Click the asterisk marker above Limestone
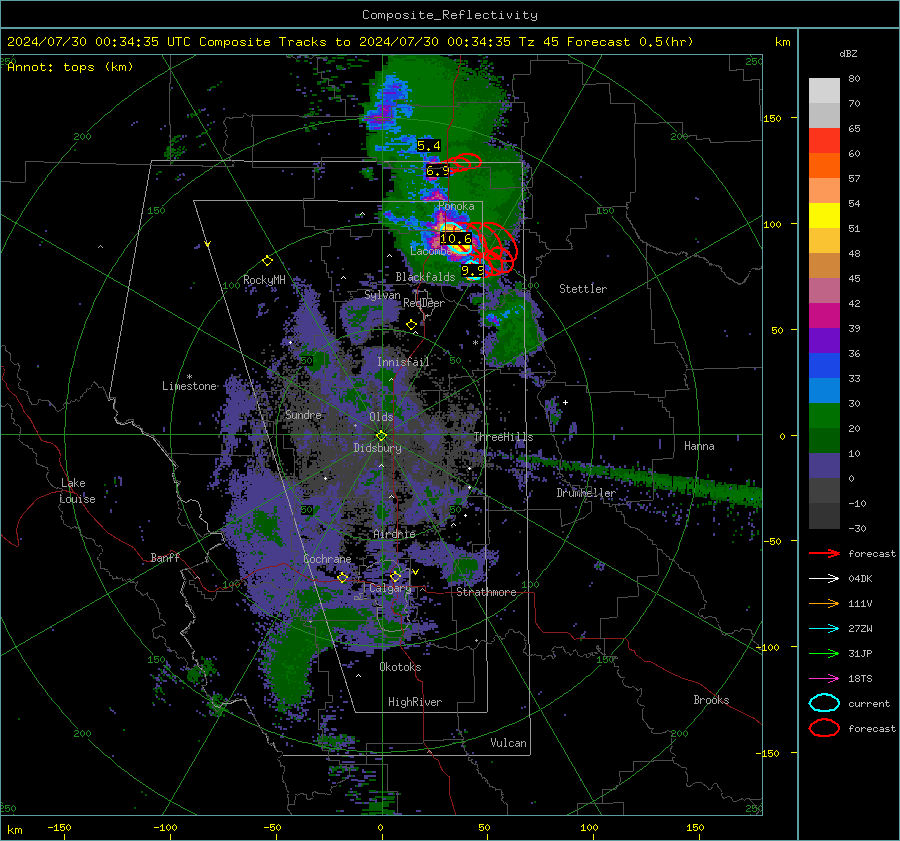Image resolution: width=900 pixels, height=841 pixels. pos(189,377)
